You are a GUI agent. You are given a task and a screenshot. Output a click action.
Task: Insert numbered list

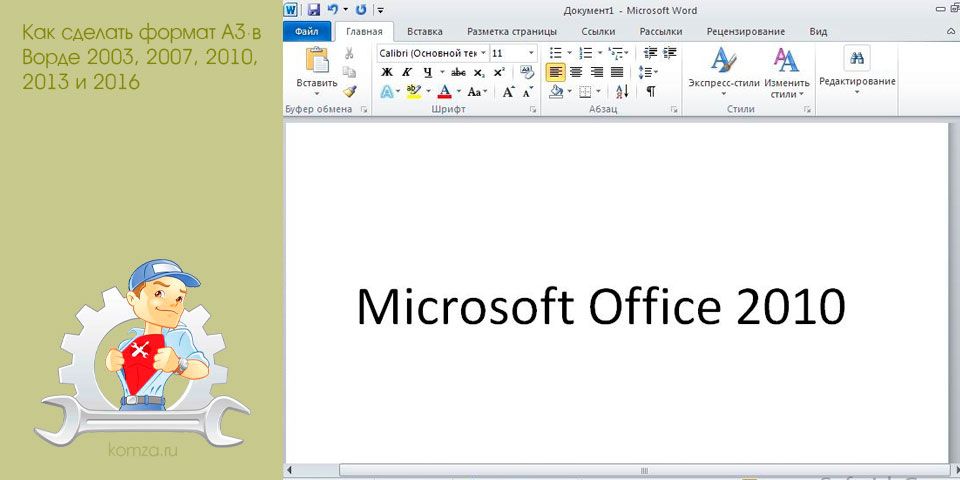(586, 53)
